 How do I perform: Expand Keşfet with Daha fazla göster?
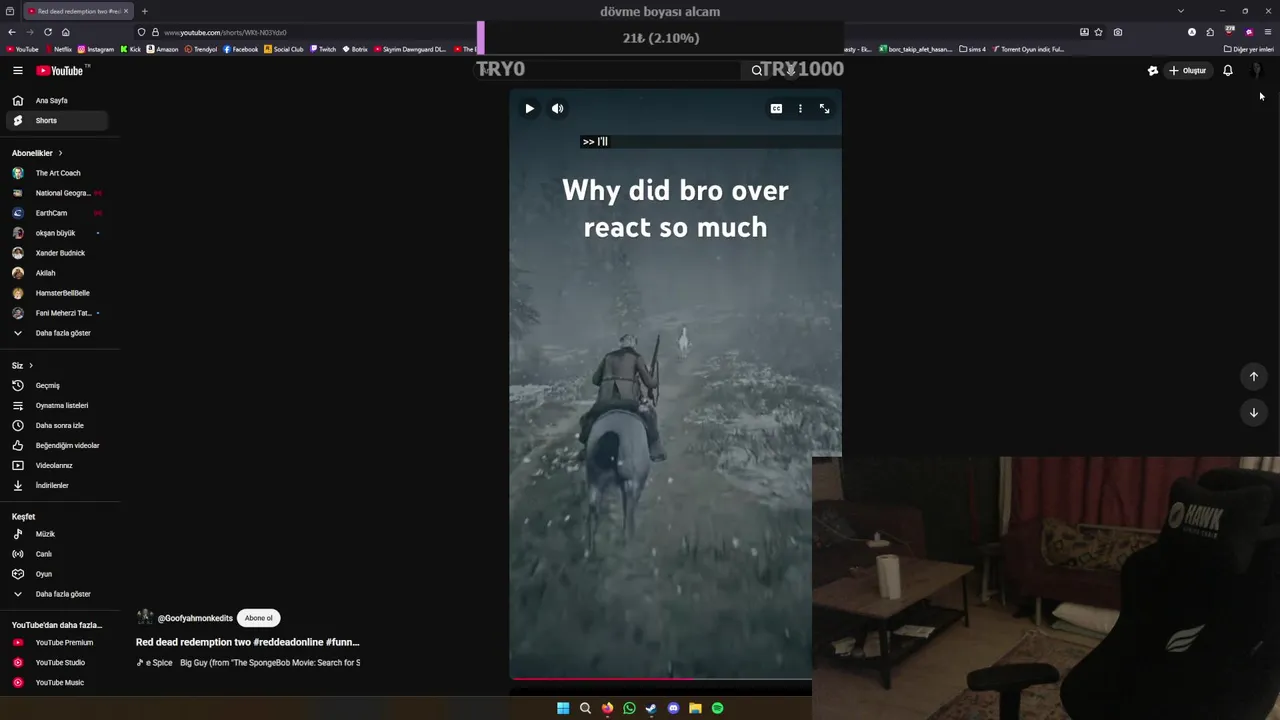coord(57,594)
